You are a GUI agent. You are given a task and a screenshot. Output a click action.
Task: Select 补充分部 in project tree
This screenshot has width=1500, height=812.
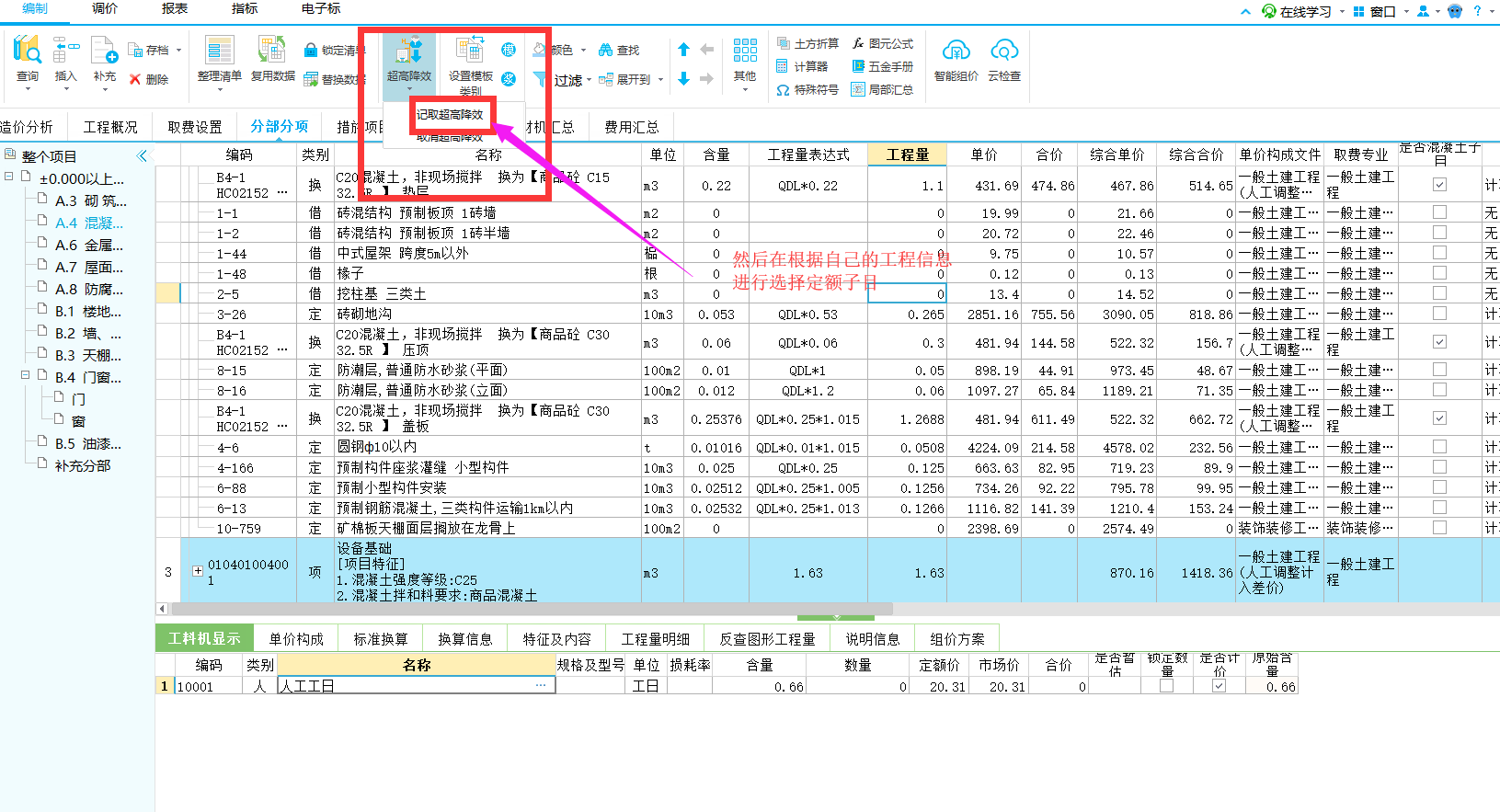click(83, 465)
